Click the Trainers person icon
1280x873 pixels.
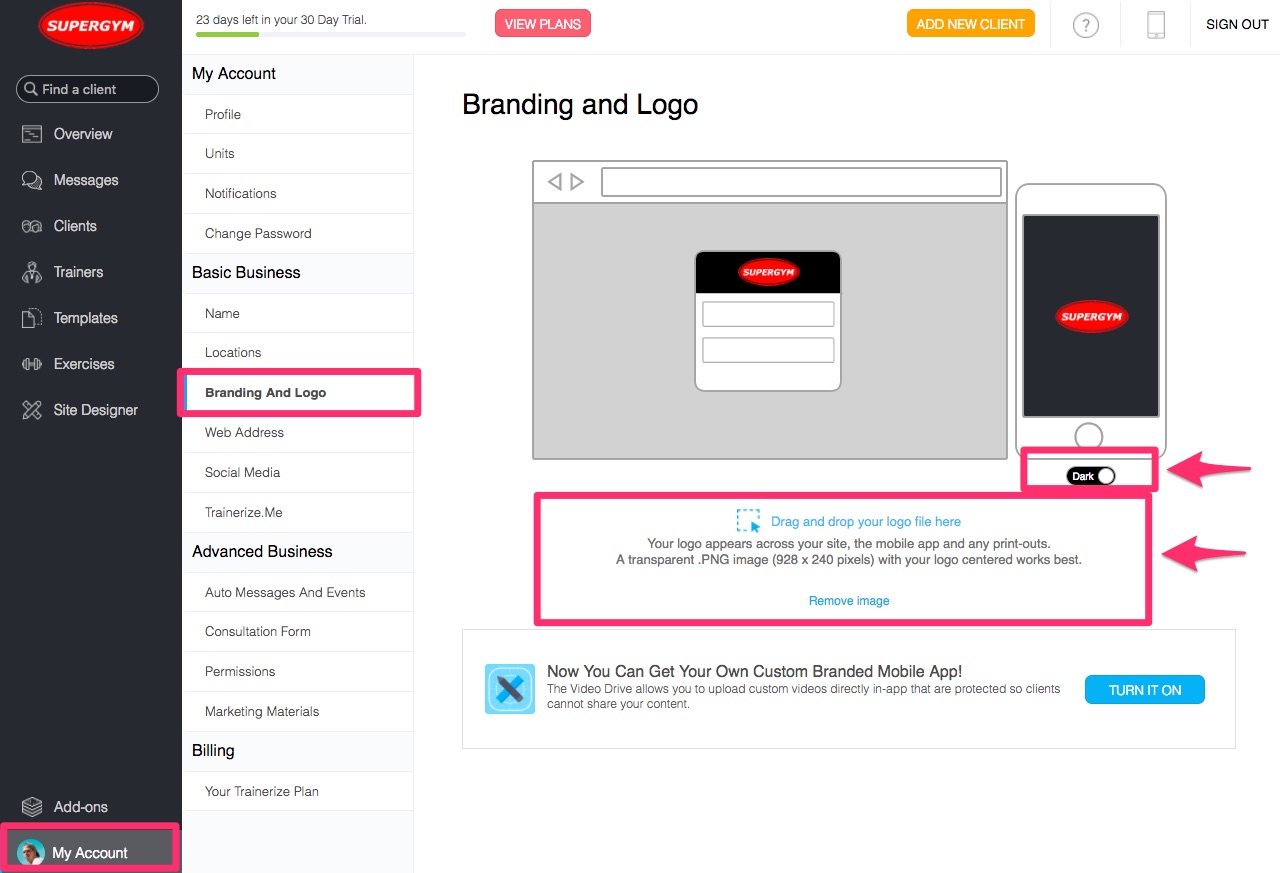click(x=32, y=272)
